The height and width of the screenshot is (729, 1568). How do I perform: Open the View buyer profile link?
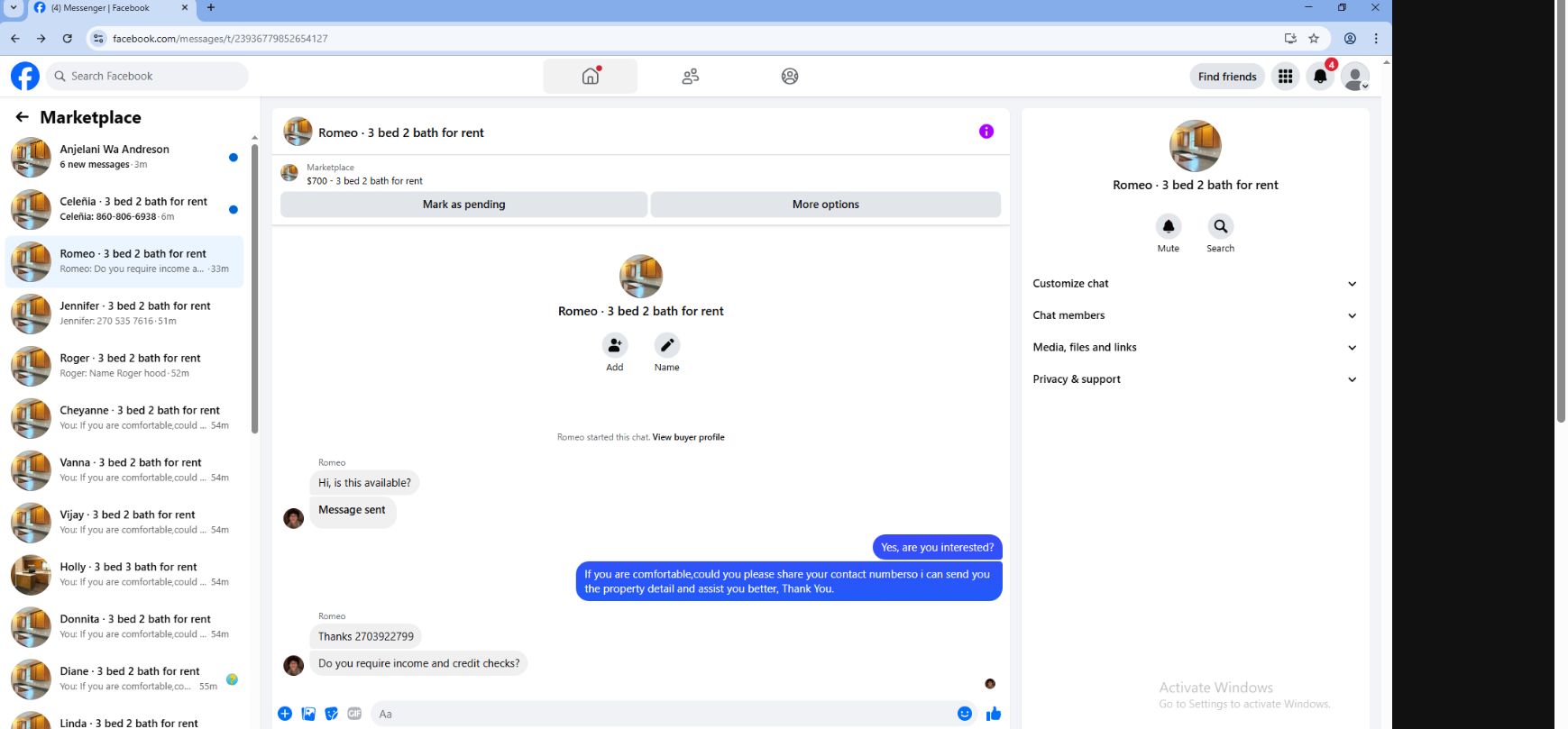[688, 437]
